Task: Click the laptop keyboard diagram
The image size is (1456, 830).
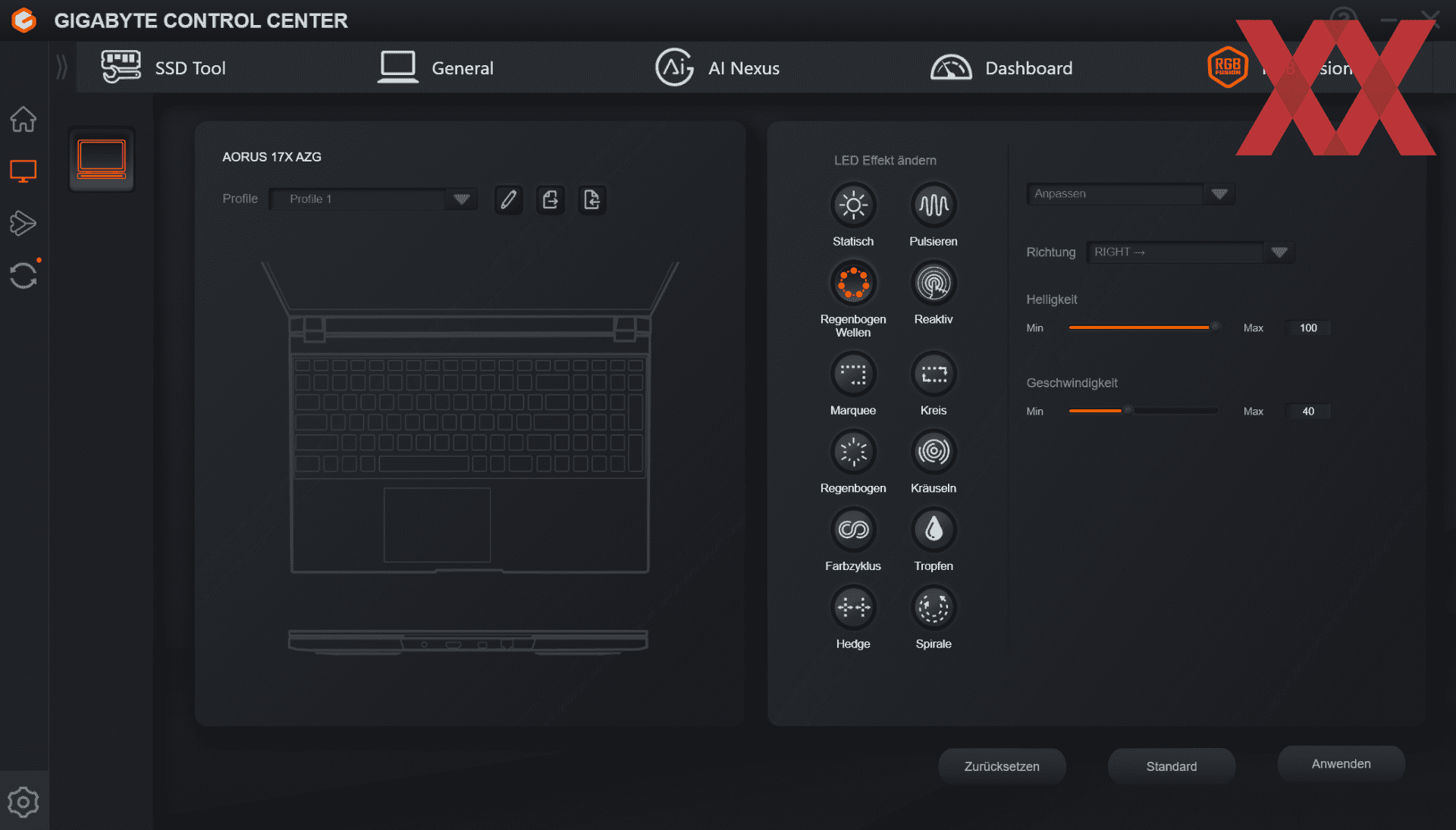Action: [x=469, y=415]
